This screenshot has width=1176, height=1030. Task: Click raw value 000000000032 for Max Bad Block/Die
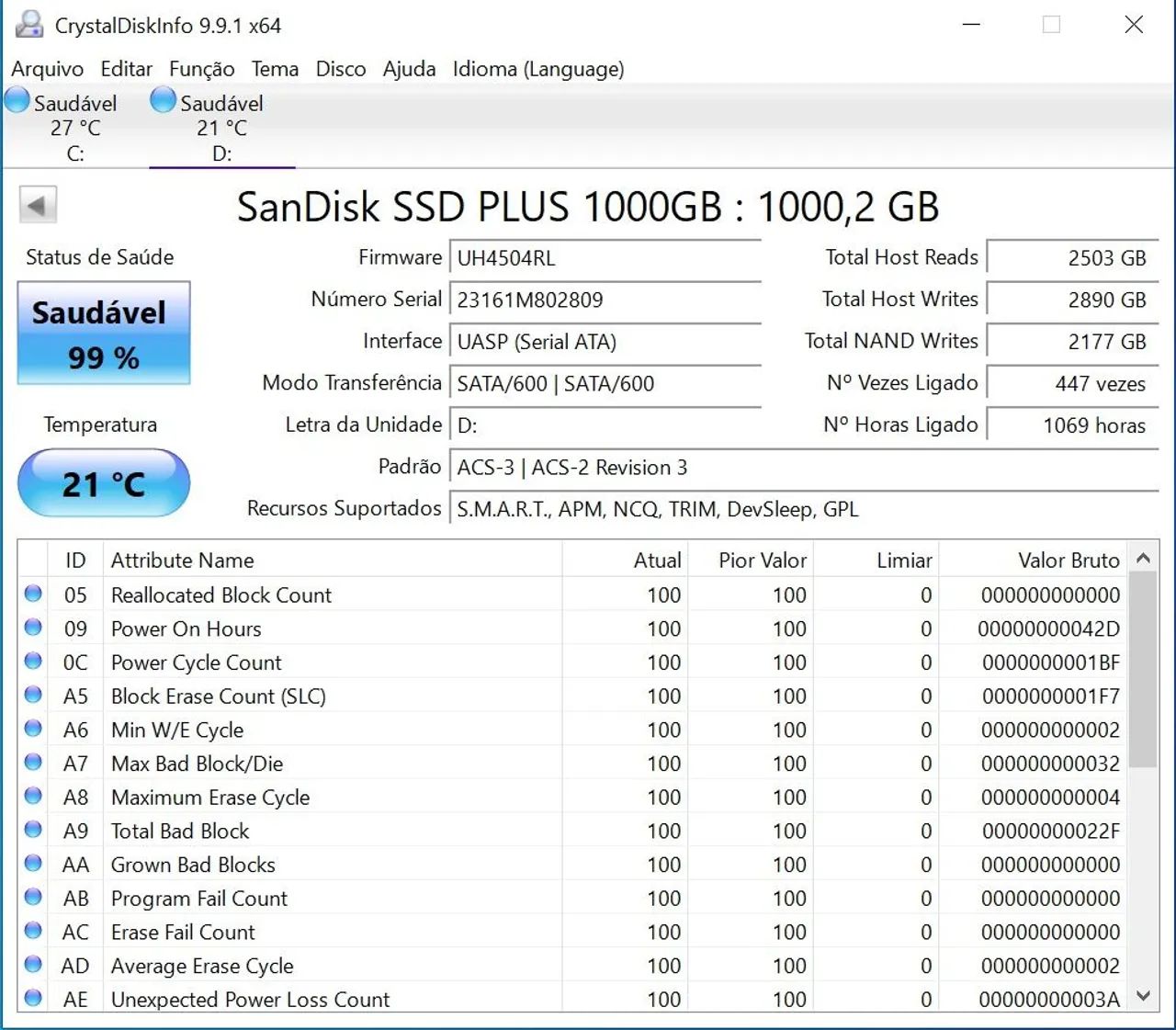click(x=1050, y=764)
